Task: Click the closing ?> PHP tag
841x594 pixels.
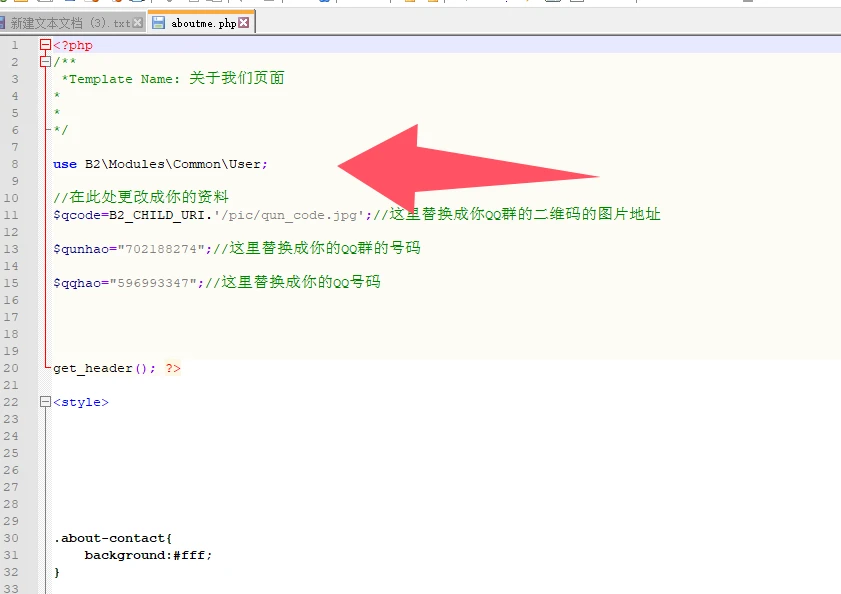Action: [173, 368]
